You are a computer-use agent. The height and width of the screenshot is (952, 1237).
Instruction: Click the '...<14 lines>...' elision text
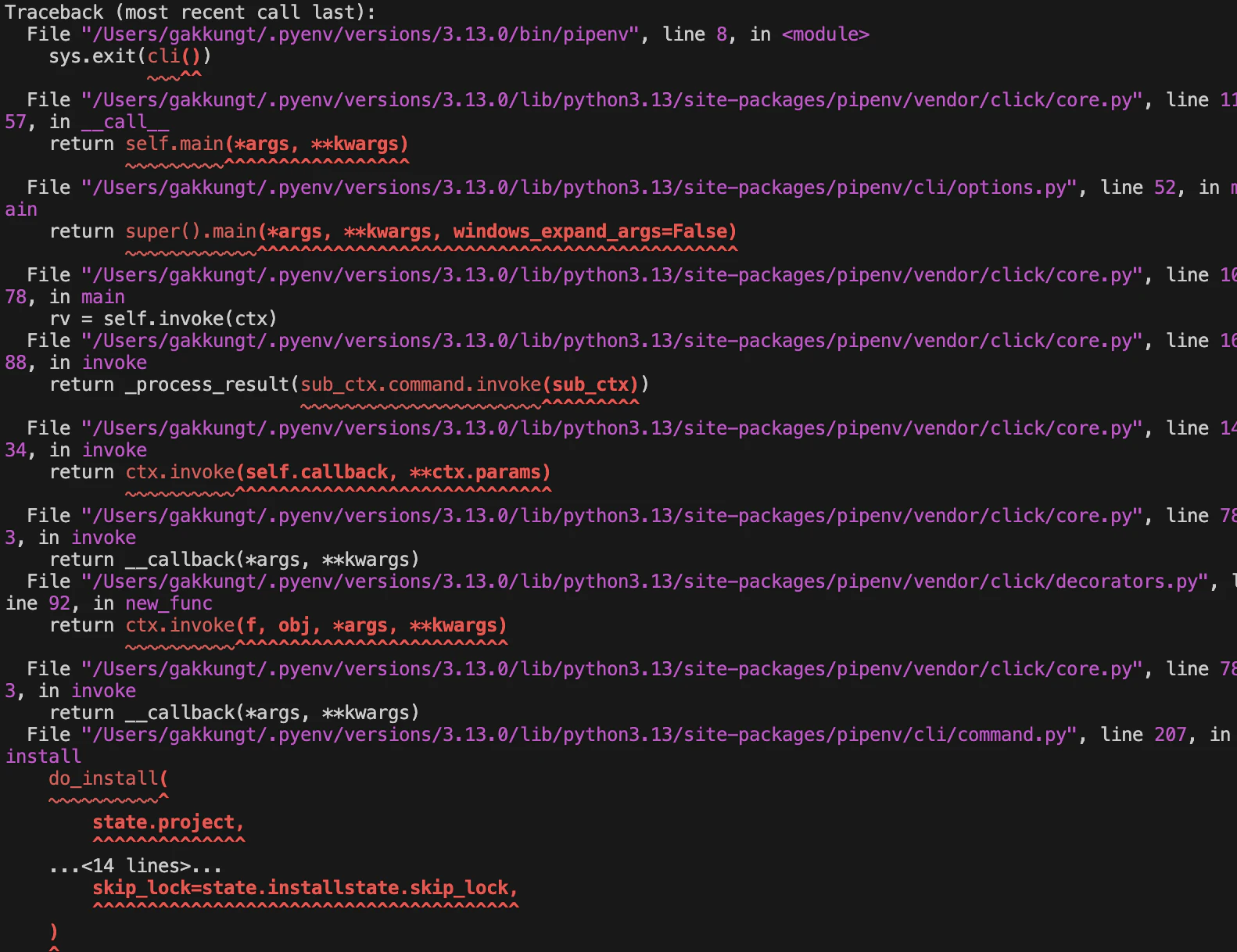(135, 866)
